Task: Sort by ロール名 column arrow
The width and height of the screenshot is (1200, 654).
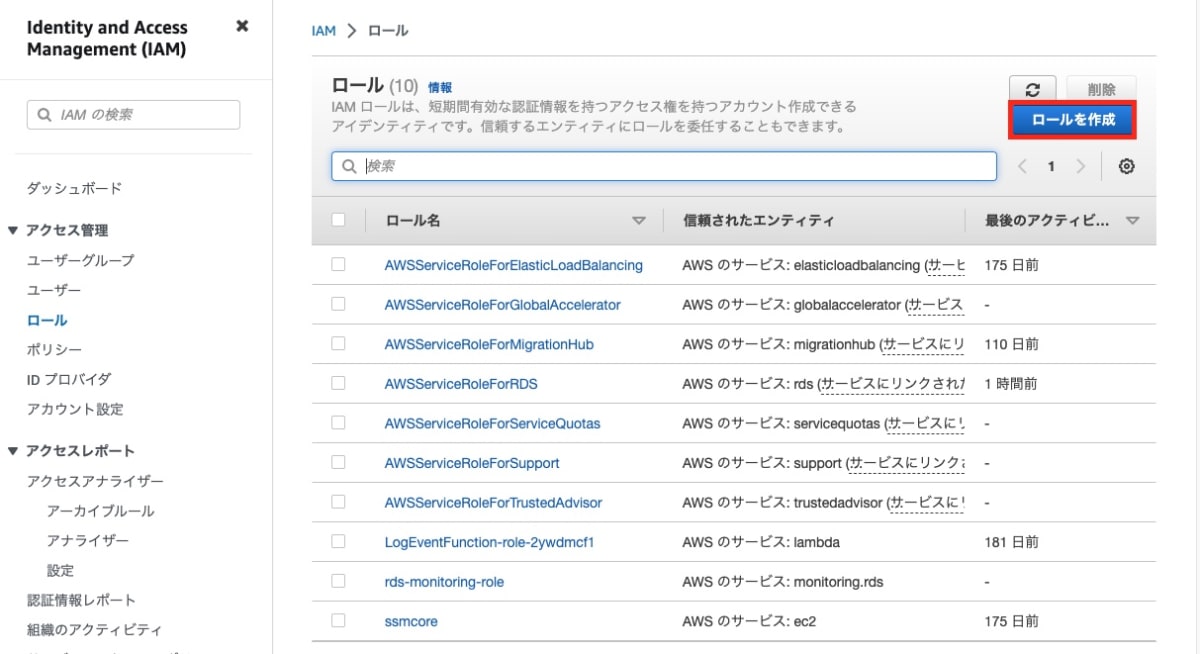Action: 639,221
